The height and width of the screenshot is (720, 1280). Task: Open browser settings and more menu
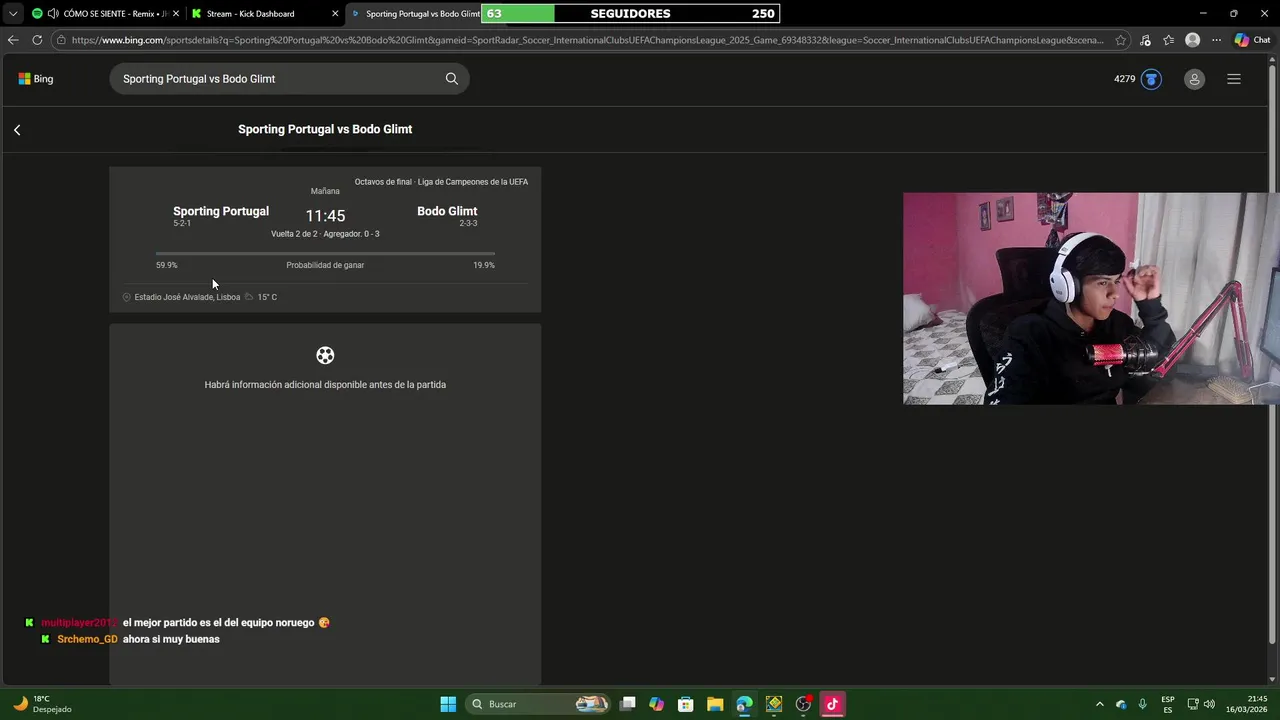point(1216,40)
